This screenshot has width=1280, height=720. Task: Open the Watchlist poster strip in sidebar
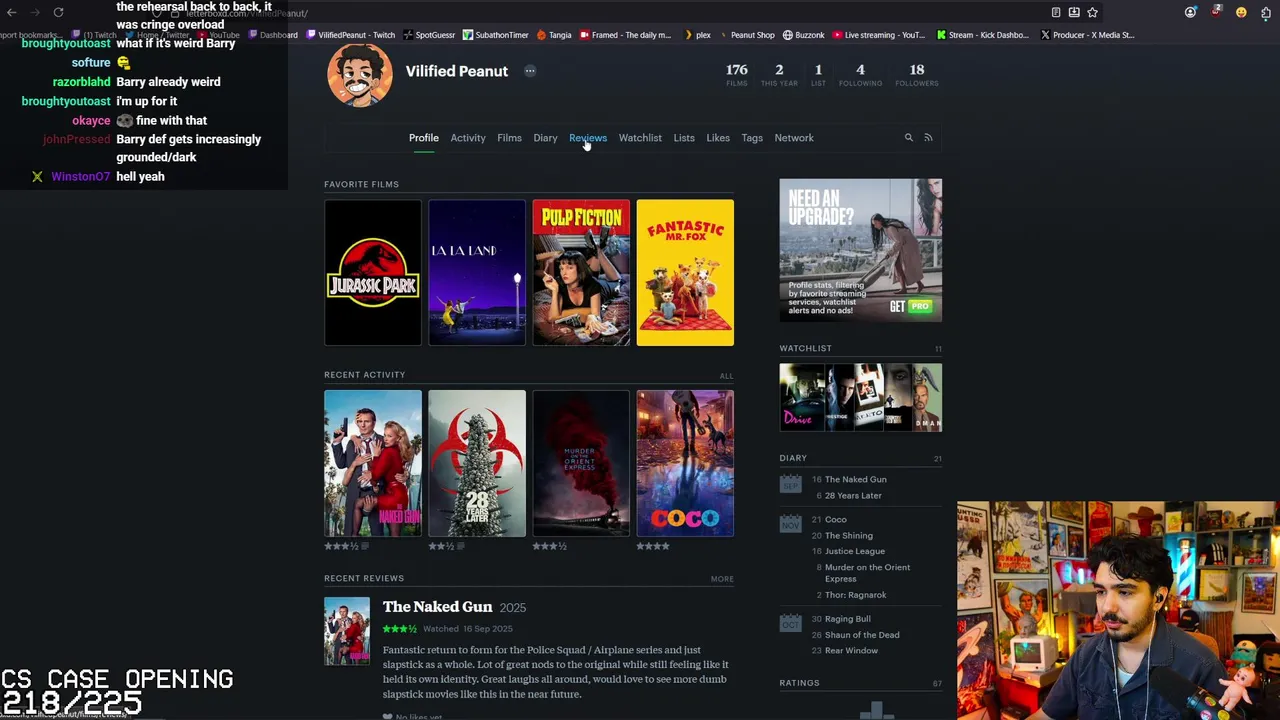click(860, 397)
